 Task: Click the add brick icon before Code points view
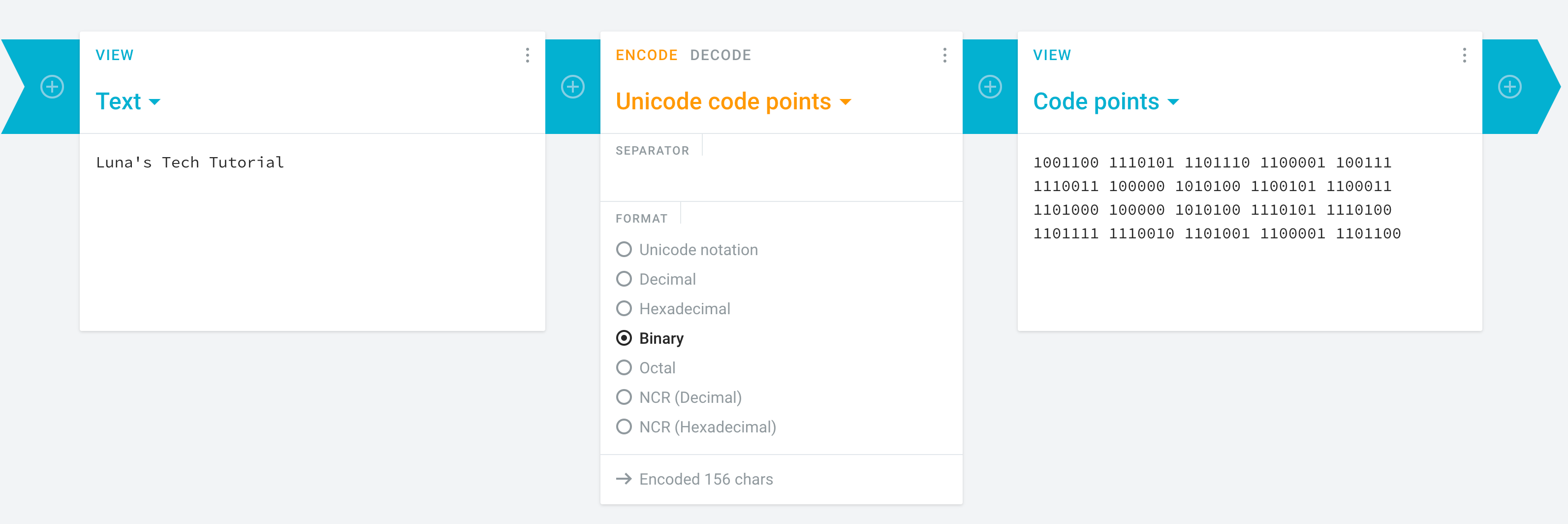[990, 87]
